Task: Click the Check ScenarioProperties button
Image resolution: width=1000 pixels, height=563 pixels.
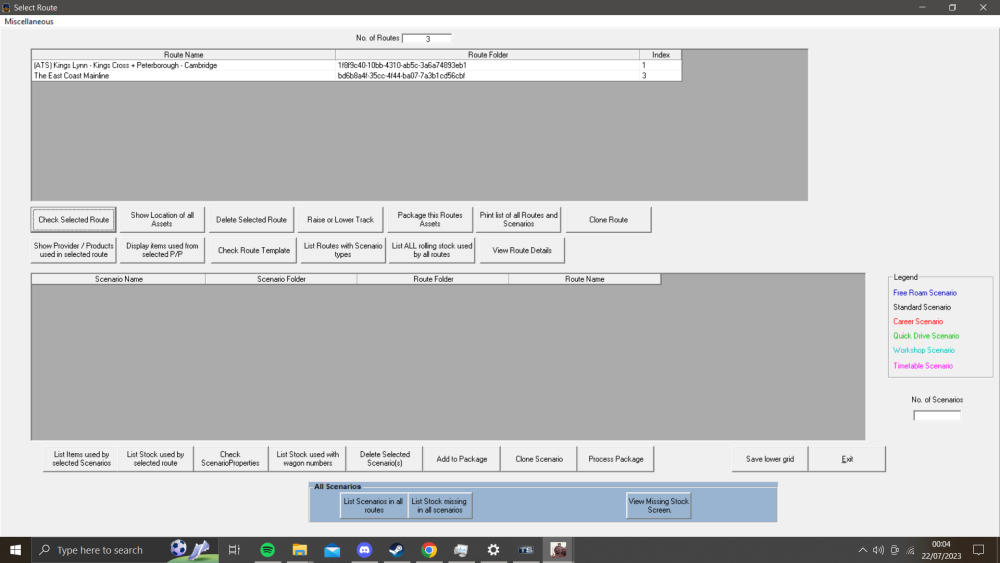Action: click(230, 459)
